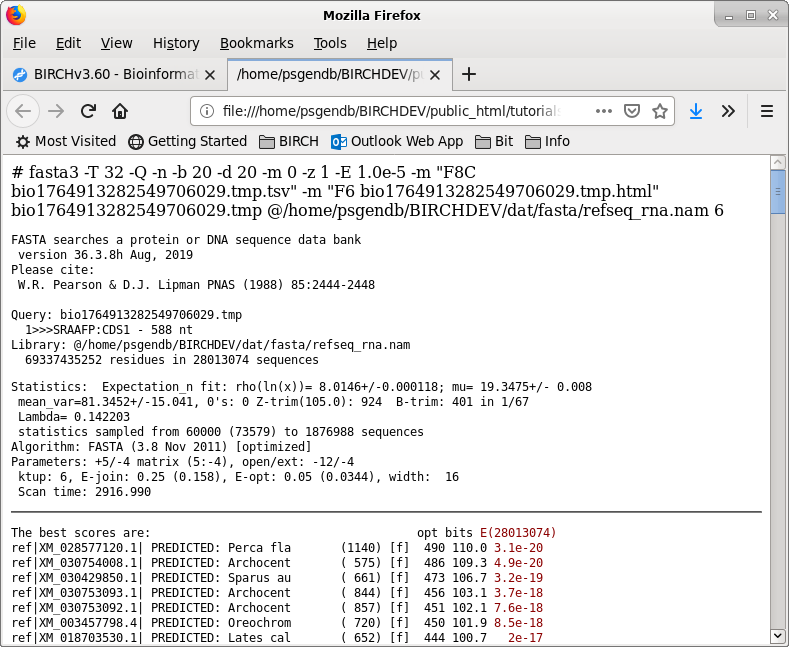Bookmark this page with the star
Image resolution: width=789 pixels, height=647 pixels.
660,111
